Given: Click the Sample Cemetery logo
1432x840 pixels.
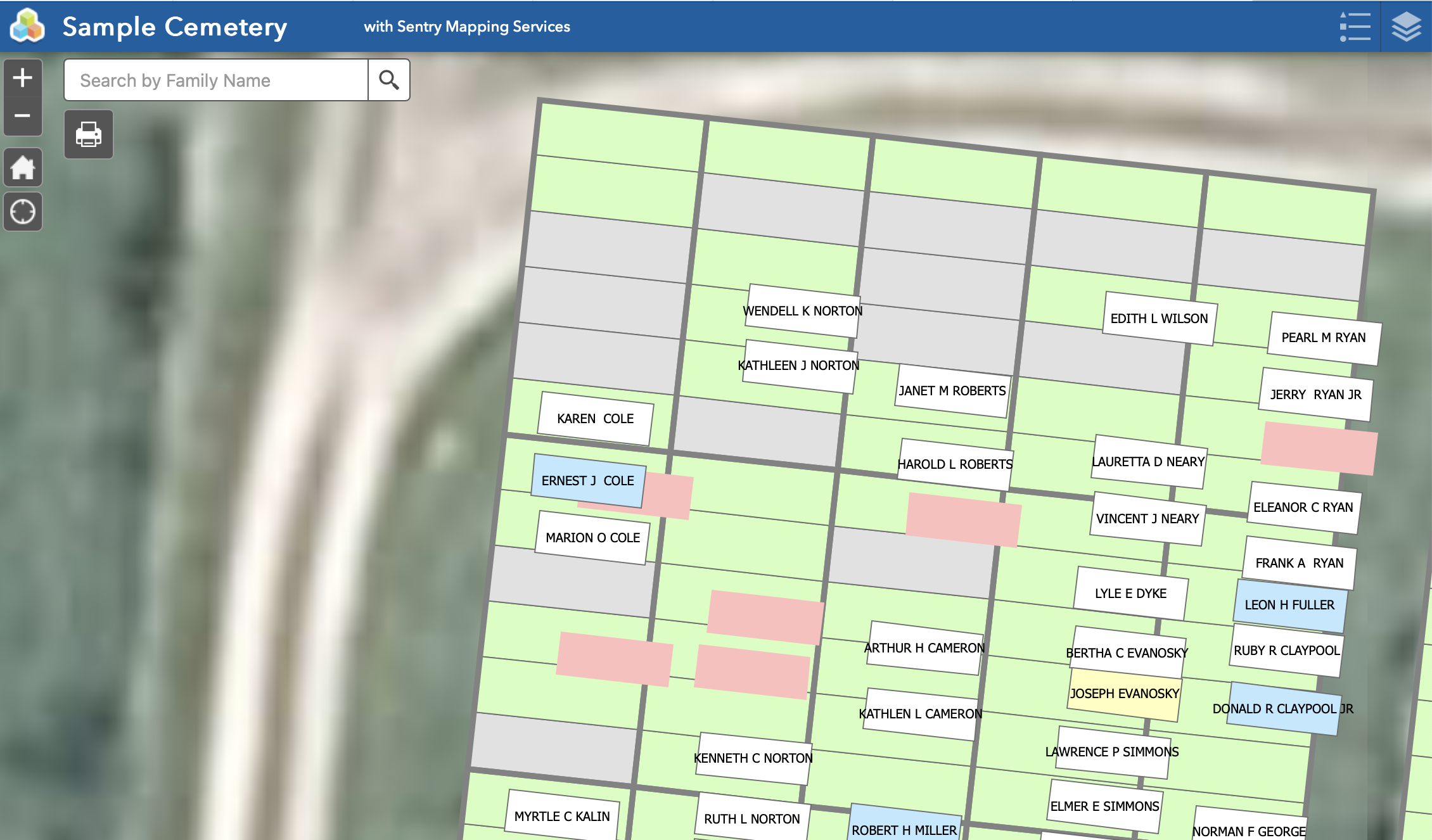Looking at the screenshot, I should pos(27,26).
